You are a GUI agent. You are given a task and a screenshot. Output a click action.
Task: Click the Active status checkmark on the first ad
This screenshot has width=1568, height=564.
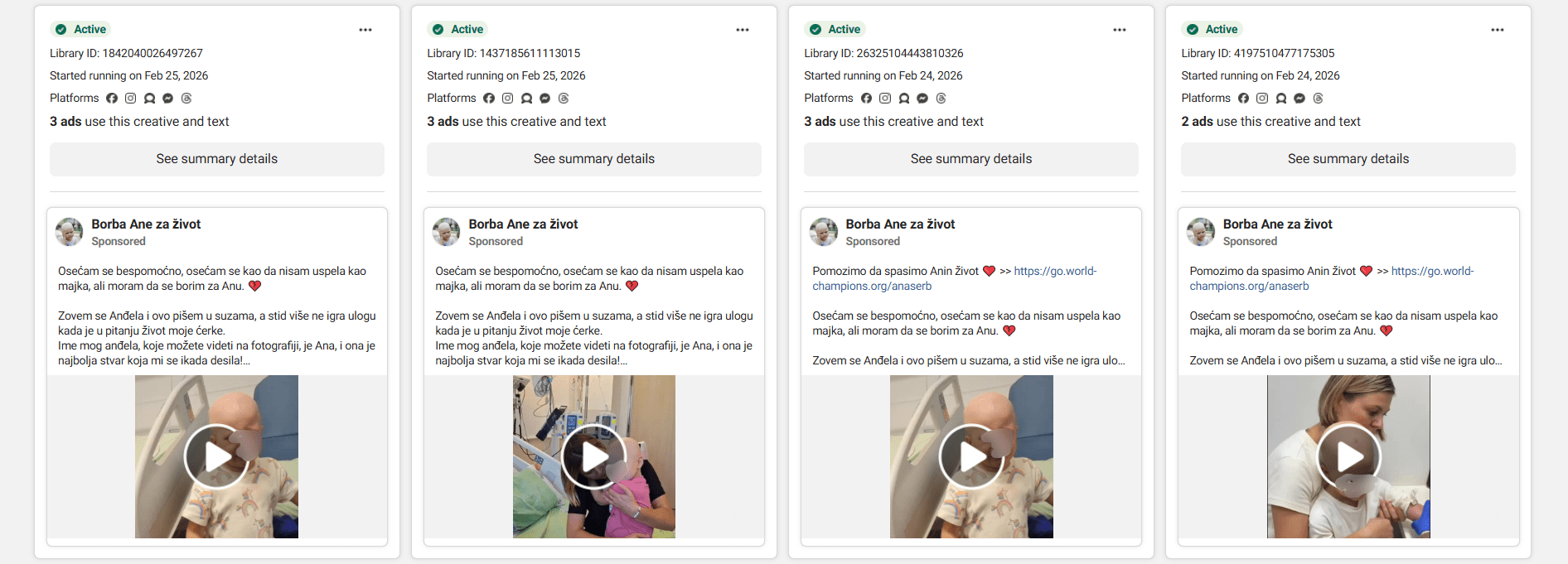point(60,30)
